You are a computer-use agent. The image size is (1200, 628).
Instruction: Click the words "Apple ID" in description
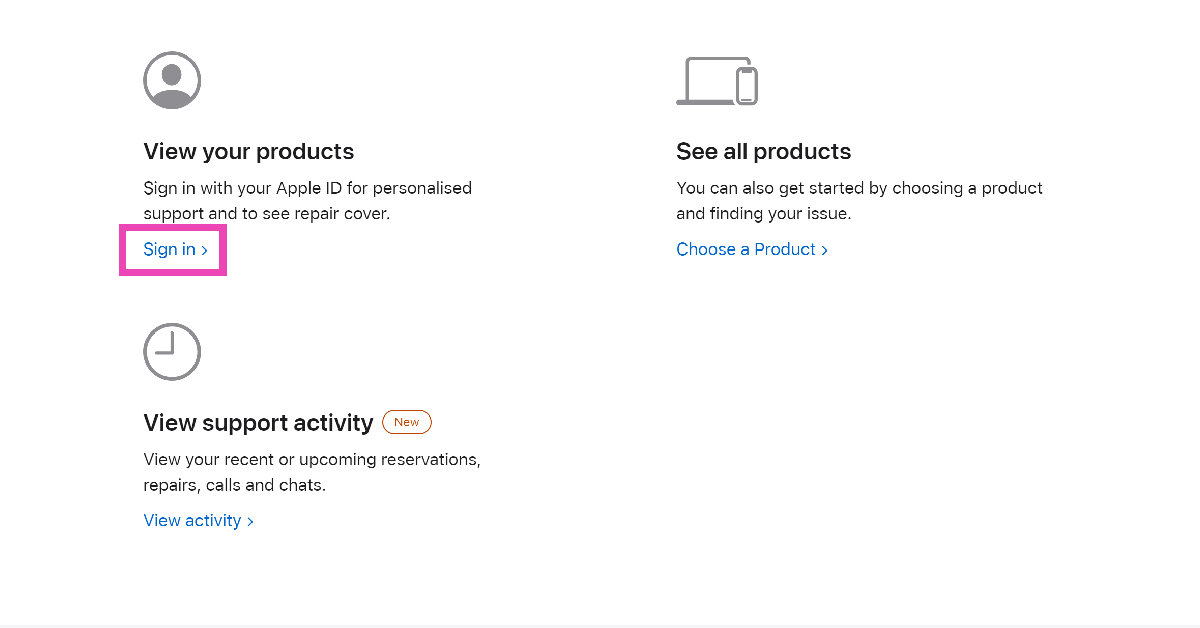307,188
